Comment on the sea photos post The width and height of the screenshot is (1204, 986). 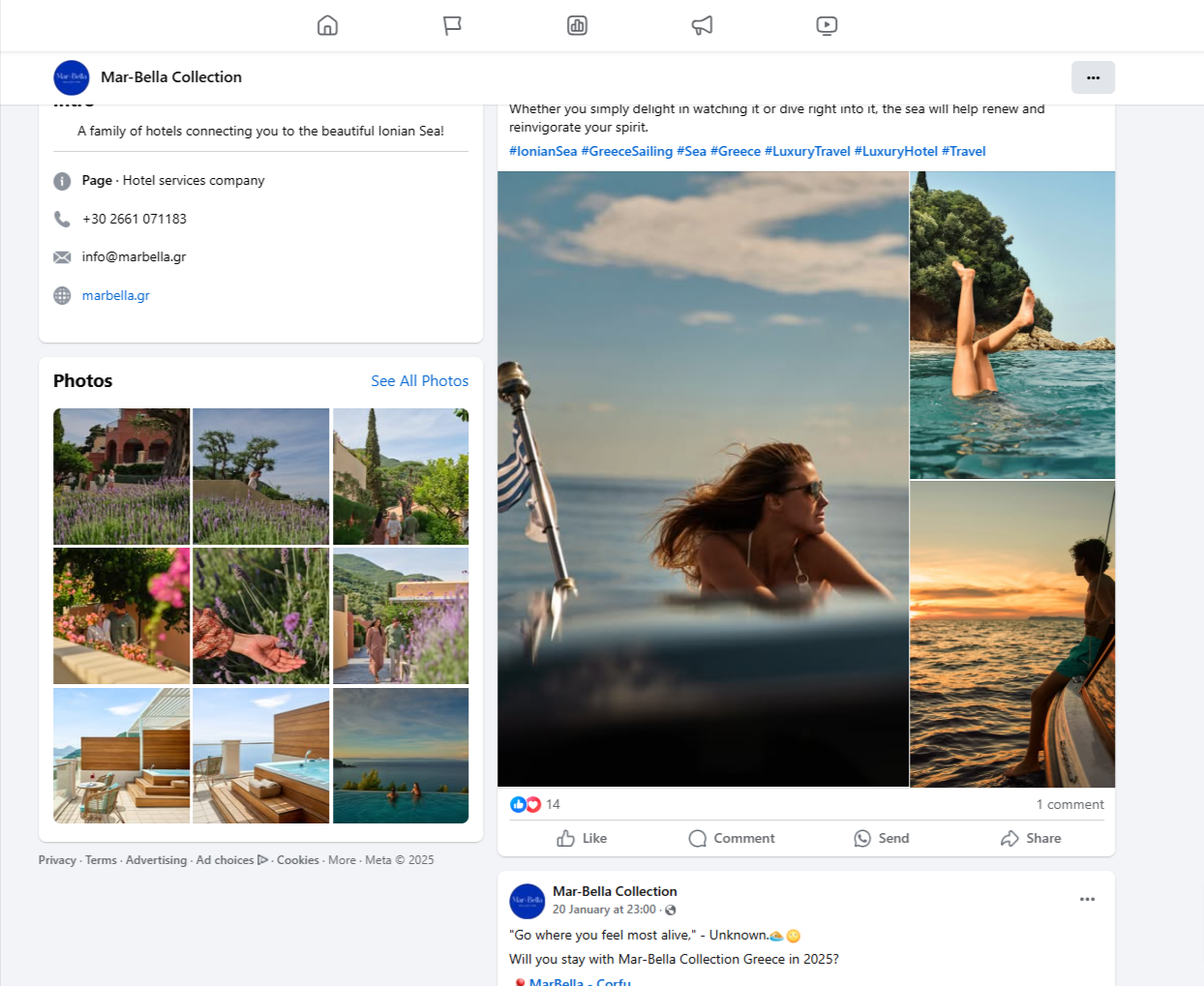point(732,838)
